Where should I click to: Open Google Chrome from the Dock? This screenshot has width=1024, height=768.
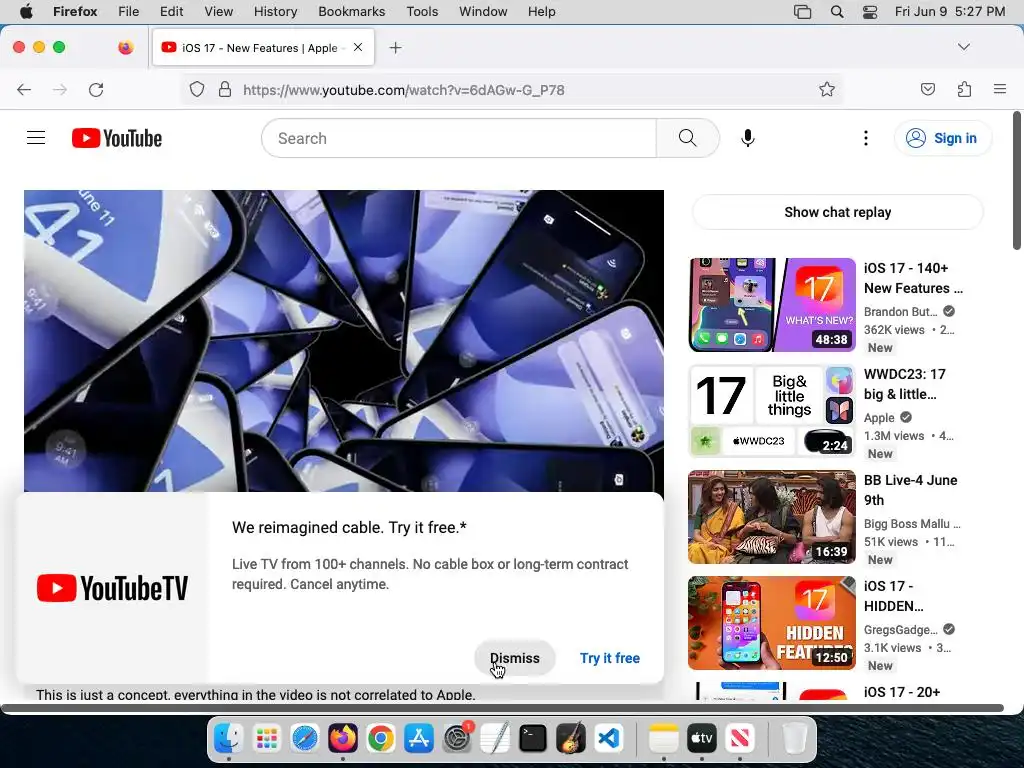381,739
